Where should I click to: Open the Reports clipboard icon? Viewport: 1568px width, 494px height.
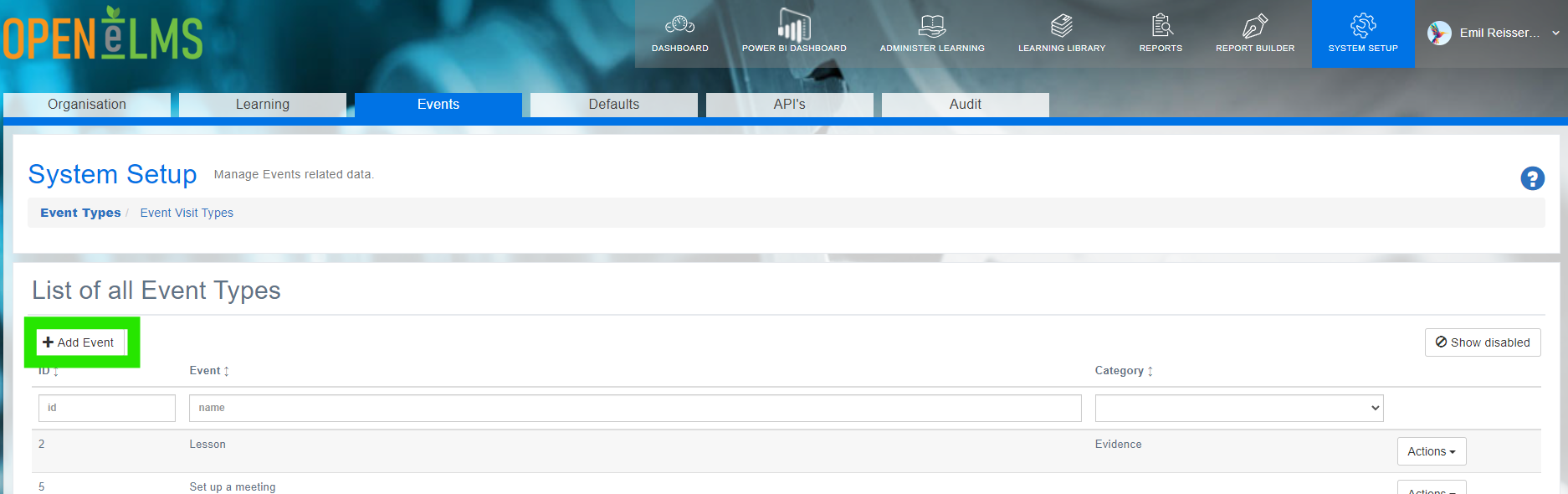coord(1161,25)
